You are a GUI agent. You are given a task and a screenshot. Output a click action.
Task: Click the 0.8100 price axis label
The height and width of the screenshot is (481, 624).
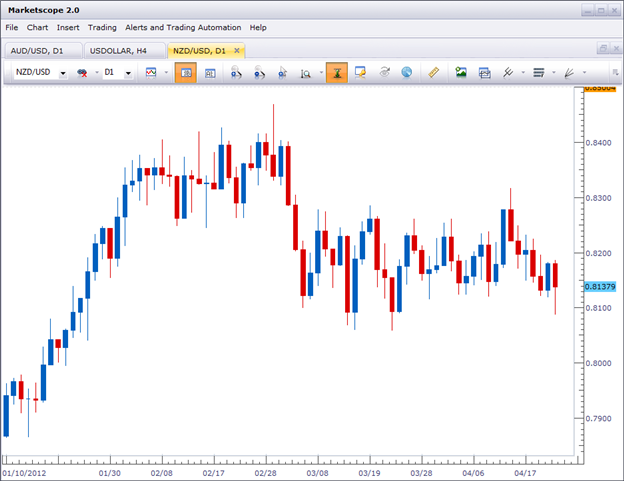coord(598,308)
